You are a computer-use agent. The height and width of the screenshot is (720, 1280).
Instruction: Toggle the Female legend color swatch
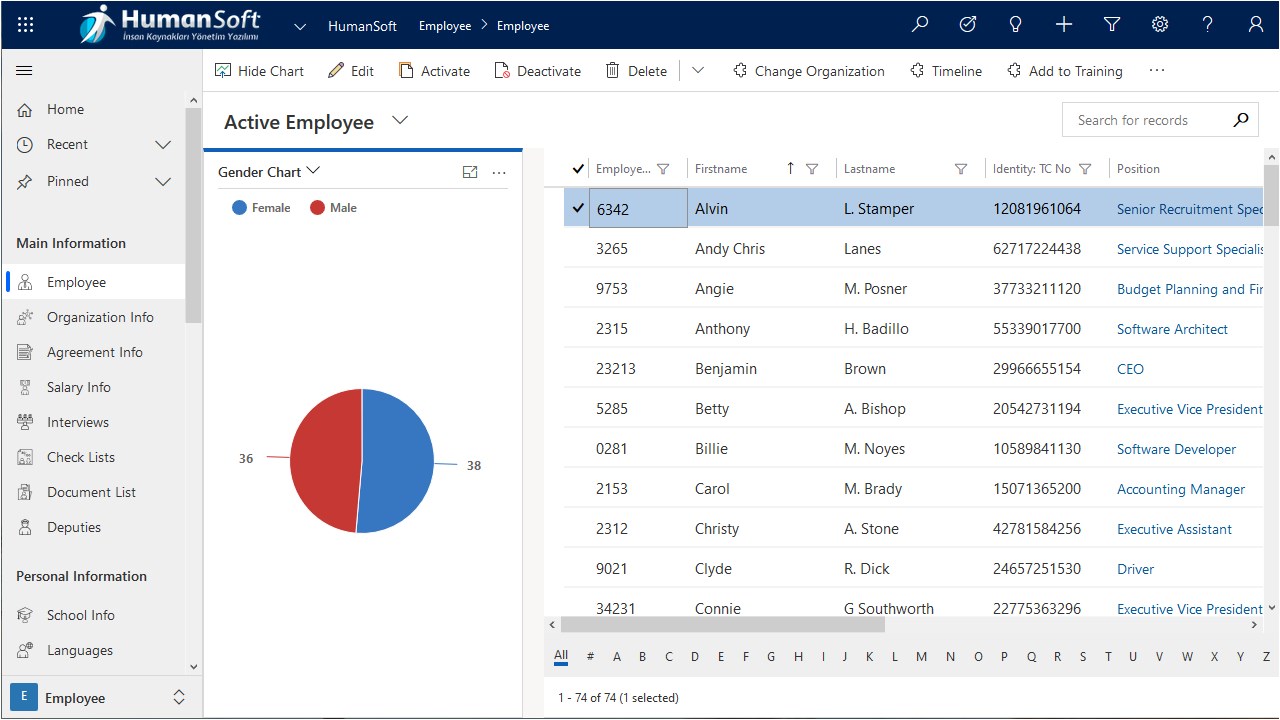tap(239, 208)
